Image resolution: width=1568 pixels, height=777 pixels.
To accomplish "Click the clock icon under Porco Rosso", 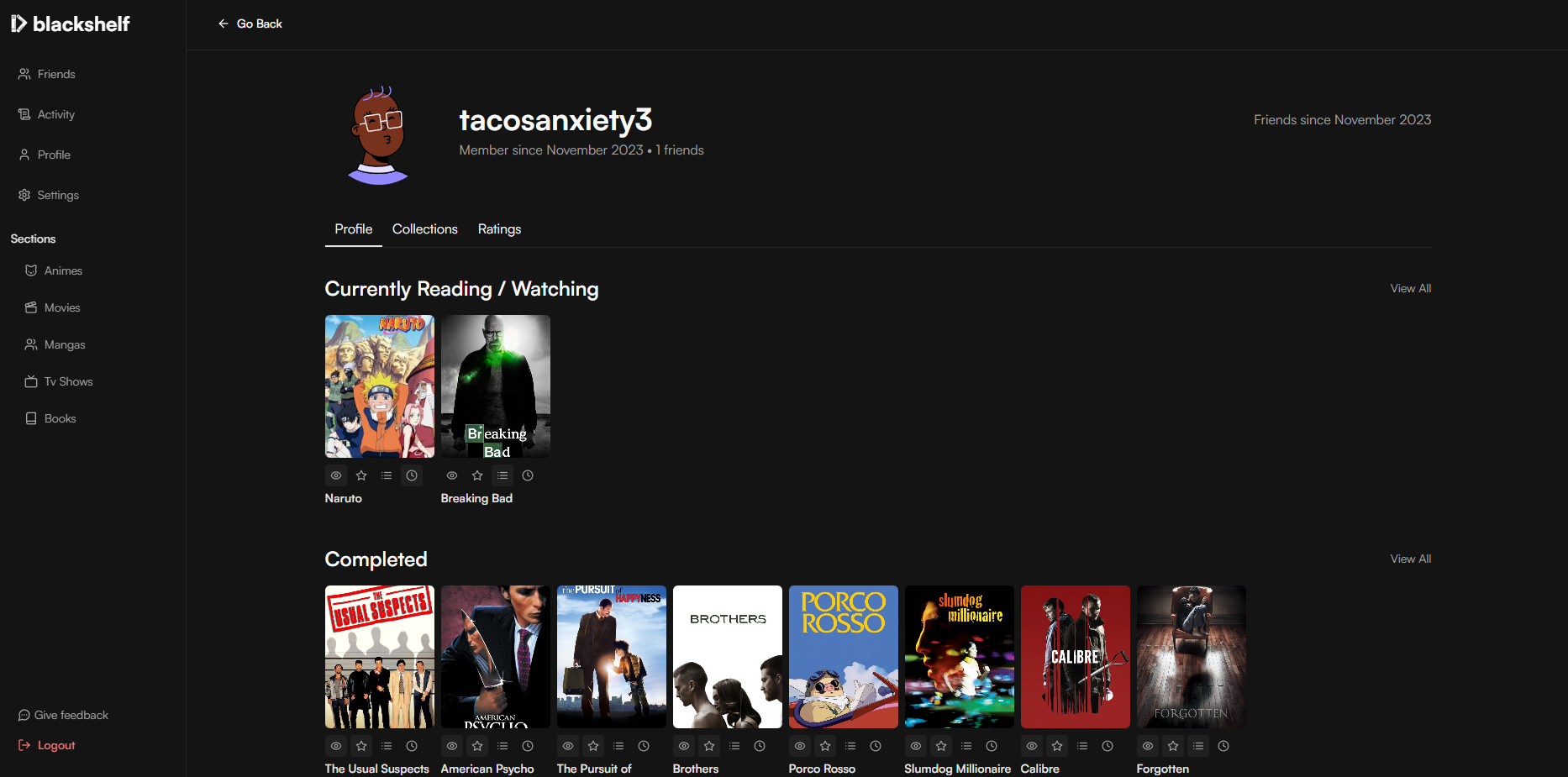I will click(x=876, y=746).
